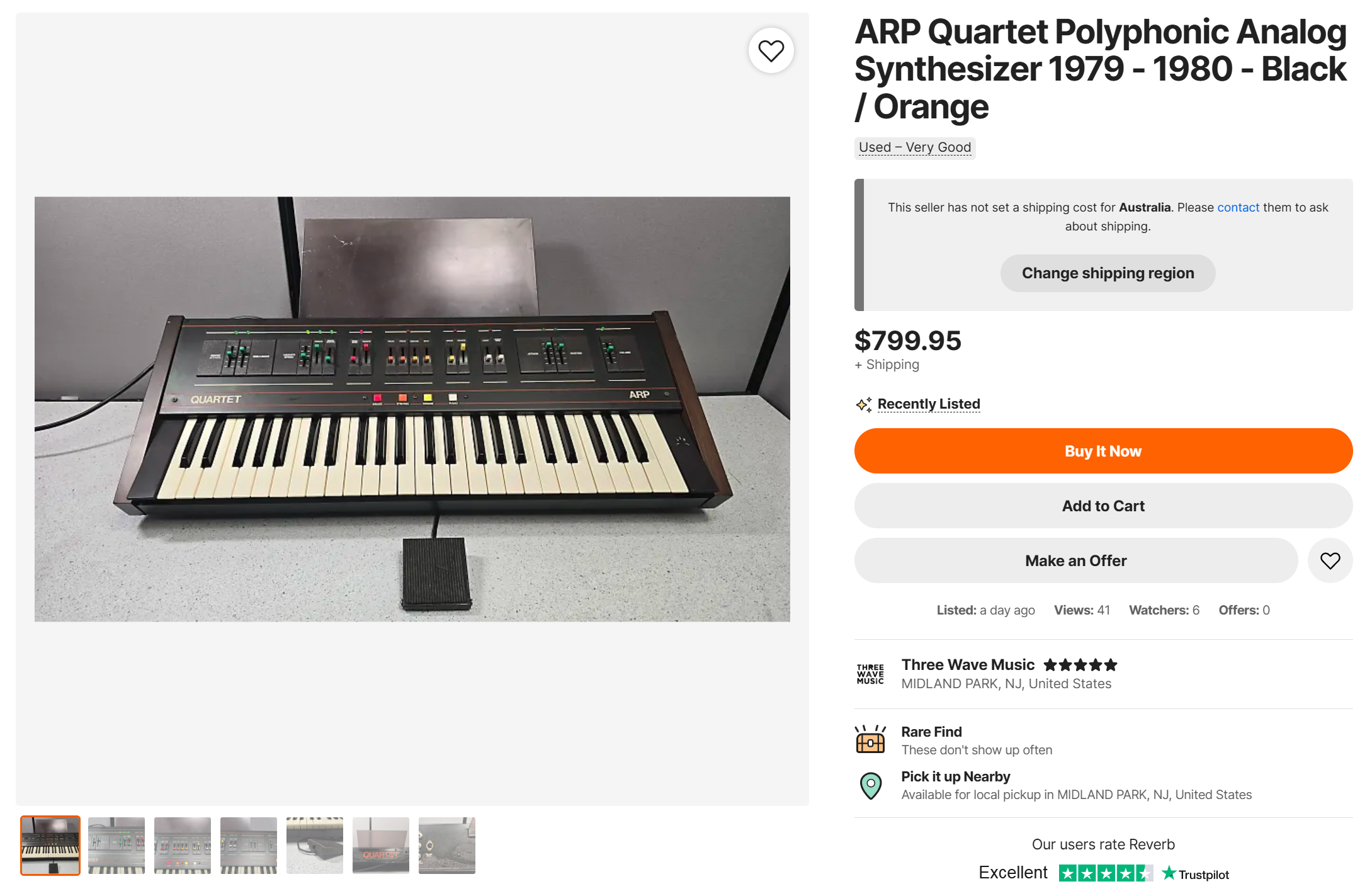This screenshot has width=1372, height=896.
Task: Add the synthesizer to cart
Action: 1103,506
